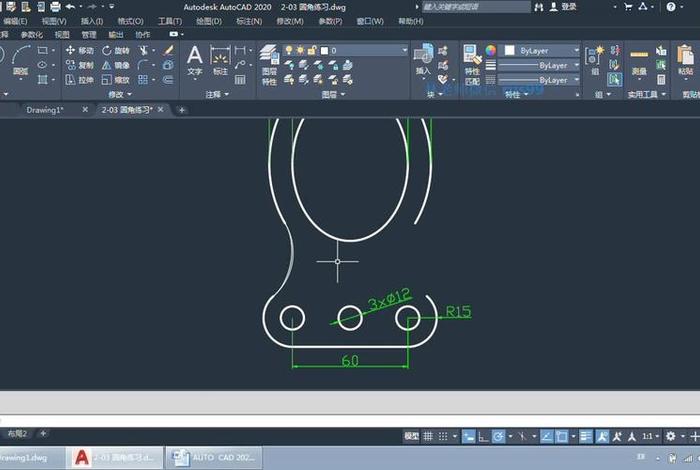Toggle the layer freeze sun icon
This screenshot has width=700, height=470.
pos(300,50)
